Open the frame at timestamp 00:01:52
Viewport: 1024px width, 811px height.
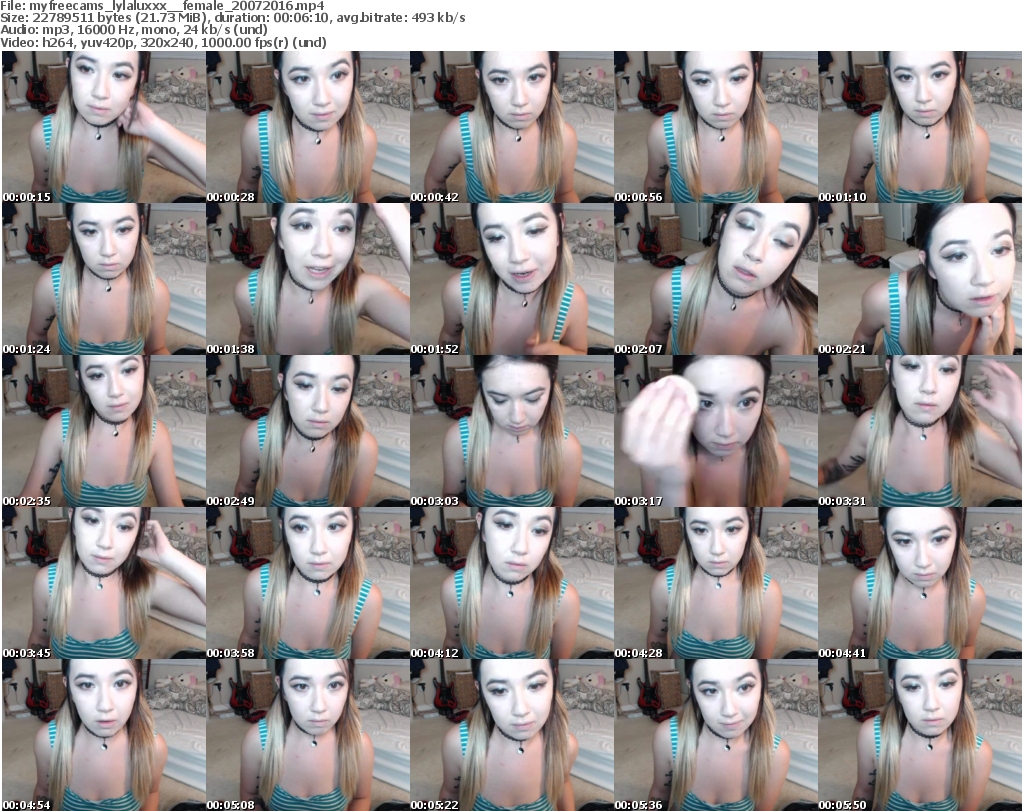click(x=511, y=279)
